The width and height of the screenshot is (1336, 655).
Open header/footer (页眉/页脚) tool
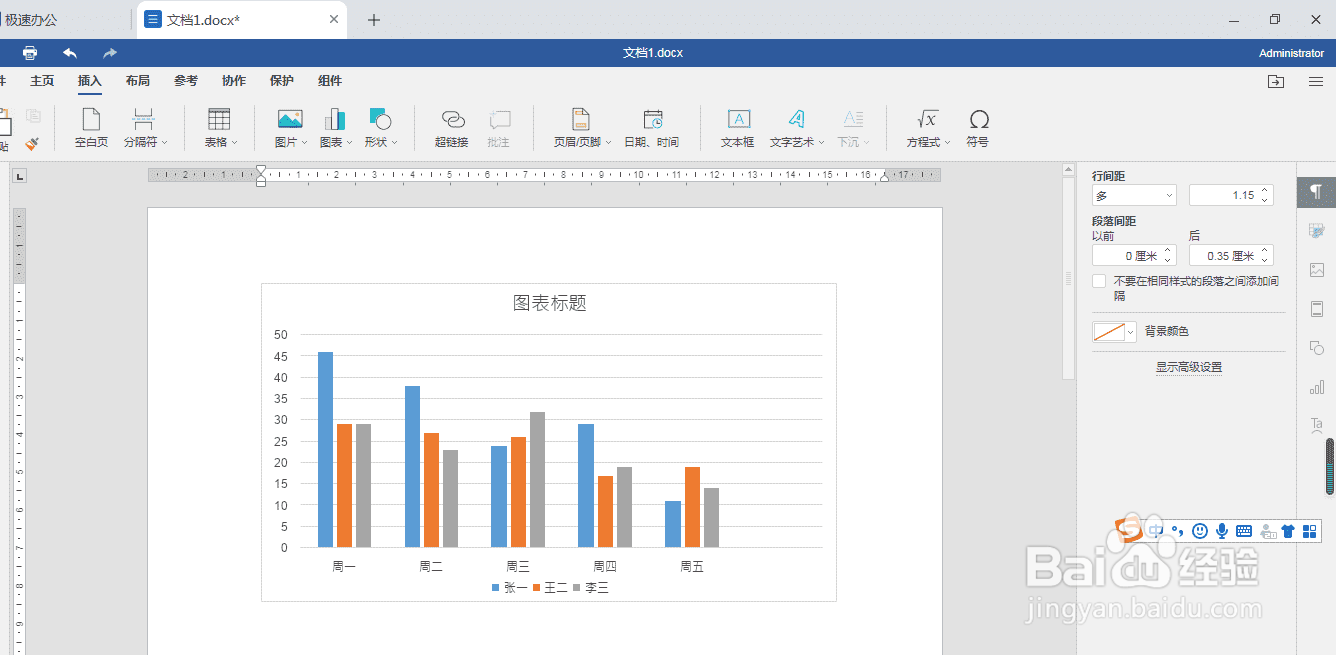pos(583,128)
